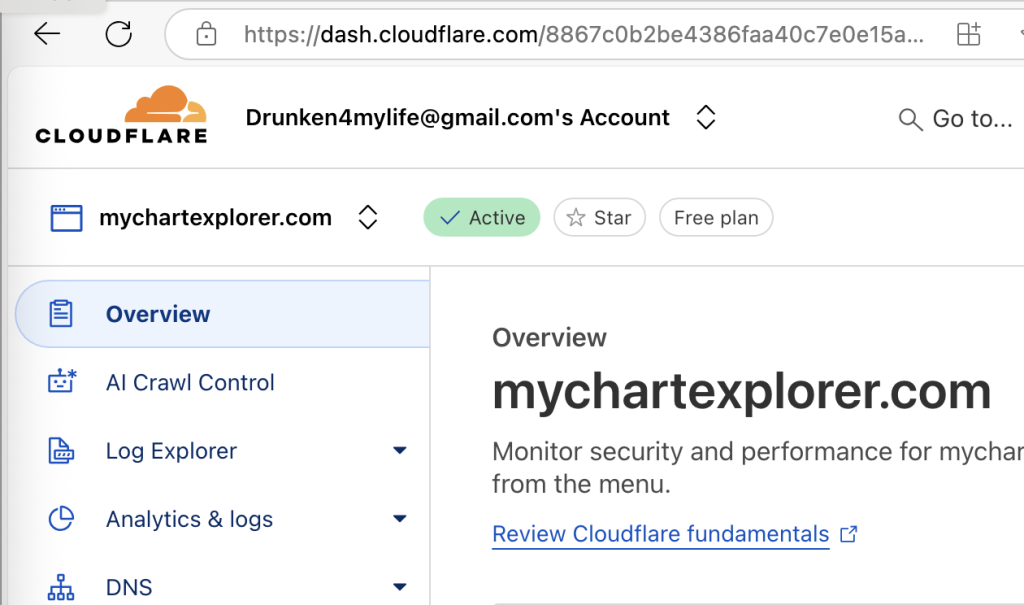Click the padlock site info icon
Image resolution: width=1024 pixels, height=605 pixels.
206,35
